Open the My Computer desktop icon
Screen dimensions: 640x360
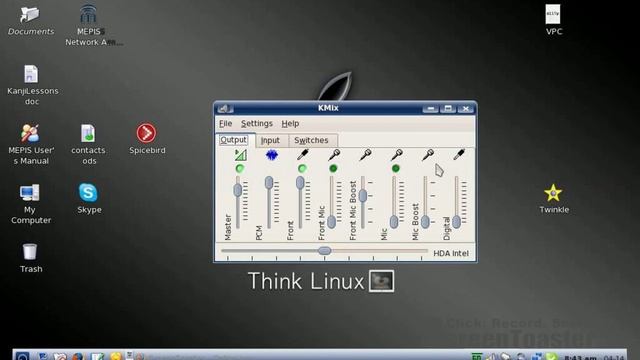pyautogui.click(x=29, y=193)
